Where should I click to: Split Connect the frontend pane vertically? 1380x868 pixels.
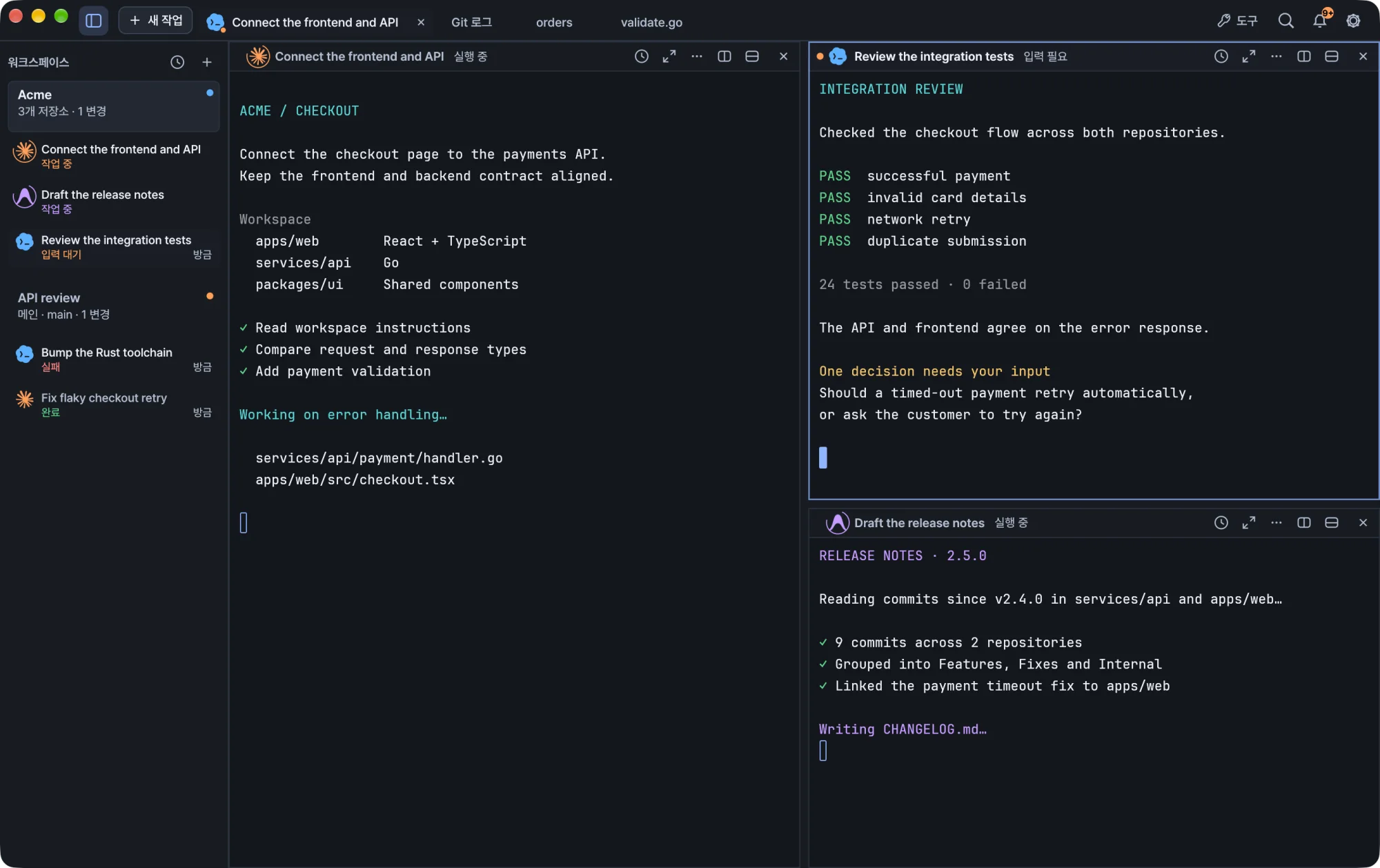(x=724, y=57)
